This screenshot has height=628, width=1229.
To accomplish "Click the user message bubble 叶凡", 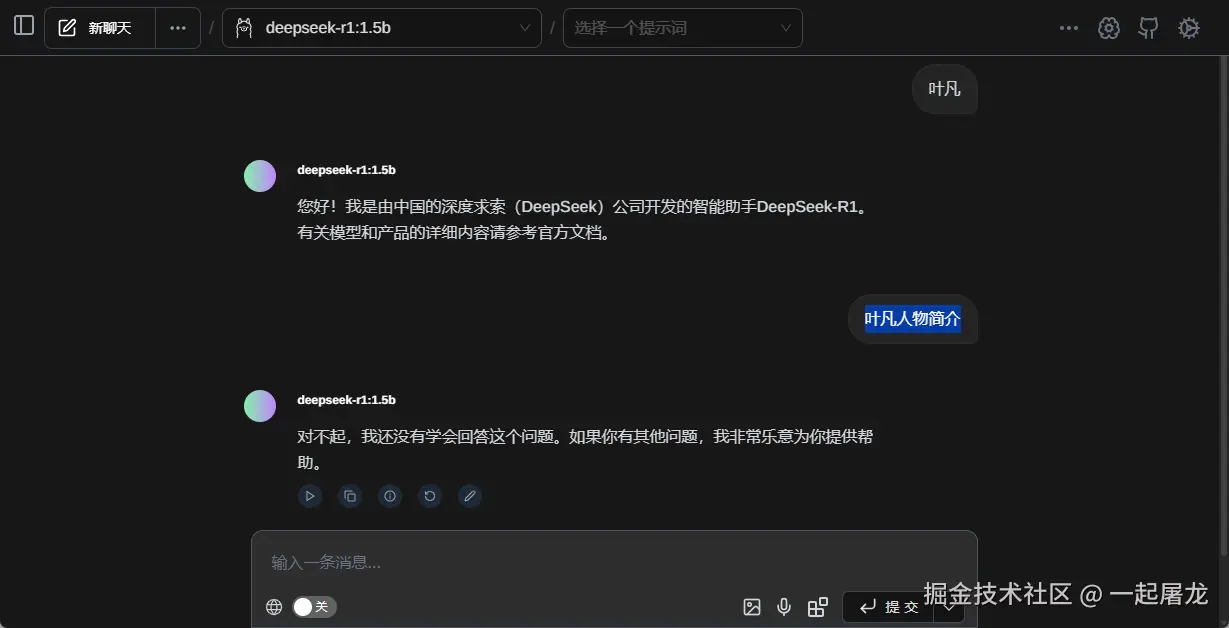I will pyautogui.click(x=945, y=89).
